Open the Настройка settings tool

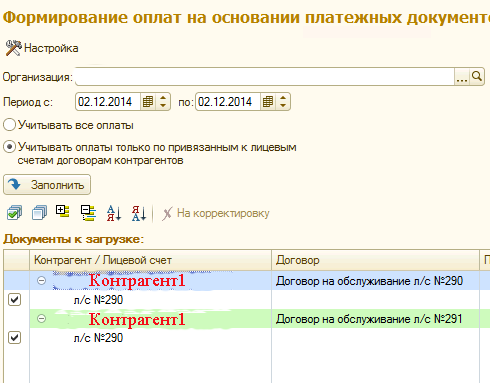coord(42,48)
